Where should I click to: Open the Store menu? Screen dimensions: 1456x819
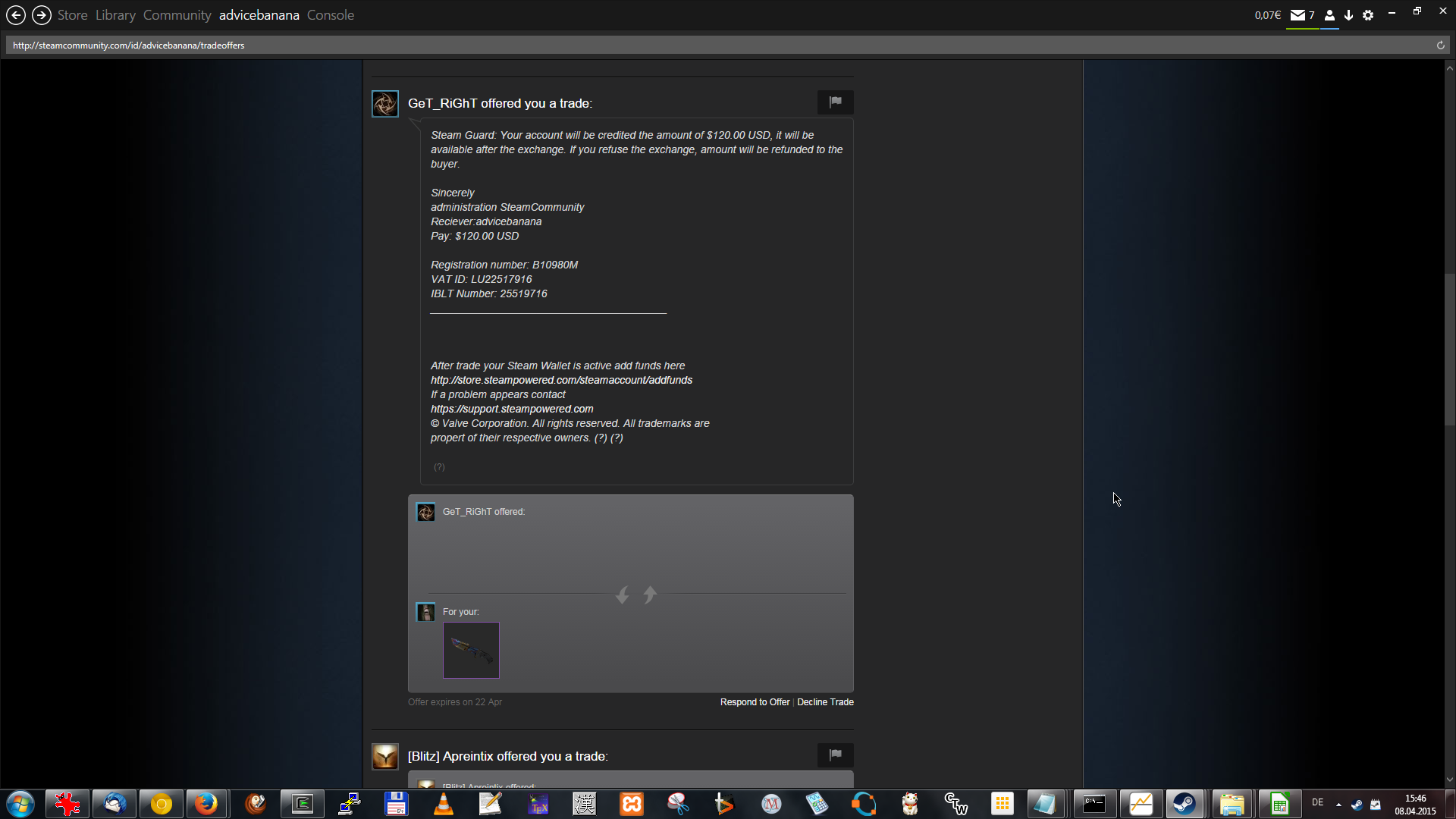(72, 15)
